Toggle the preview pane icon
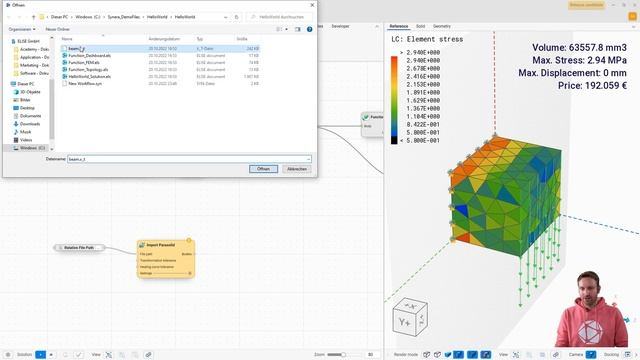Image resolution: width=640 pixels, height=360 pixels. [x=298, y=29]
